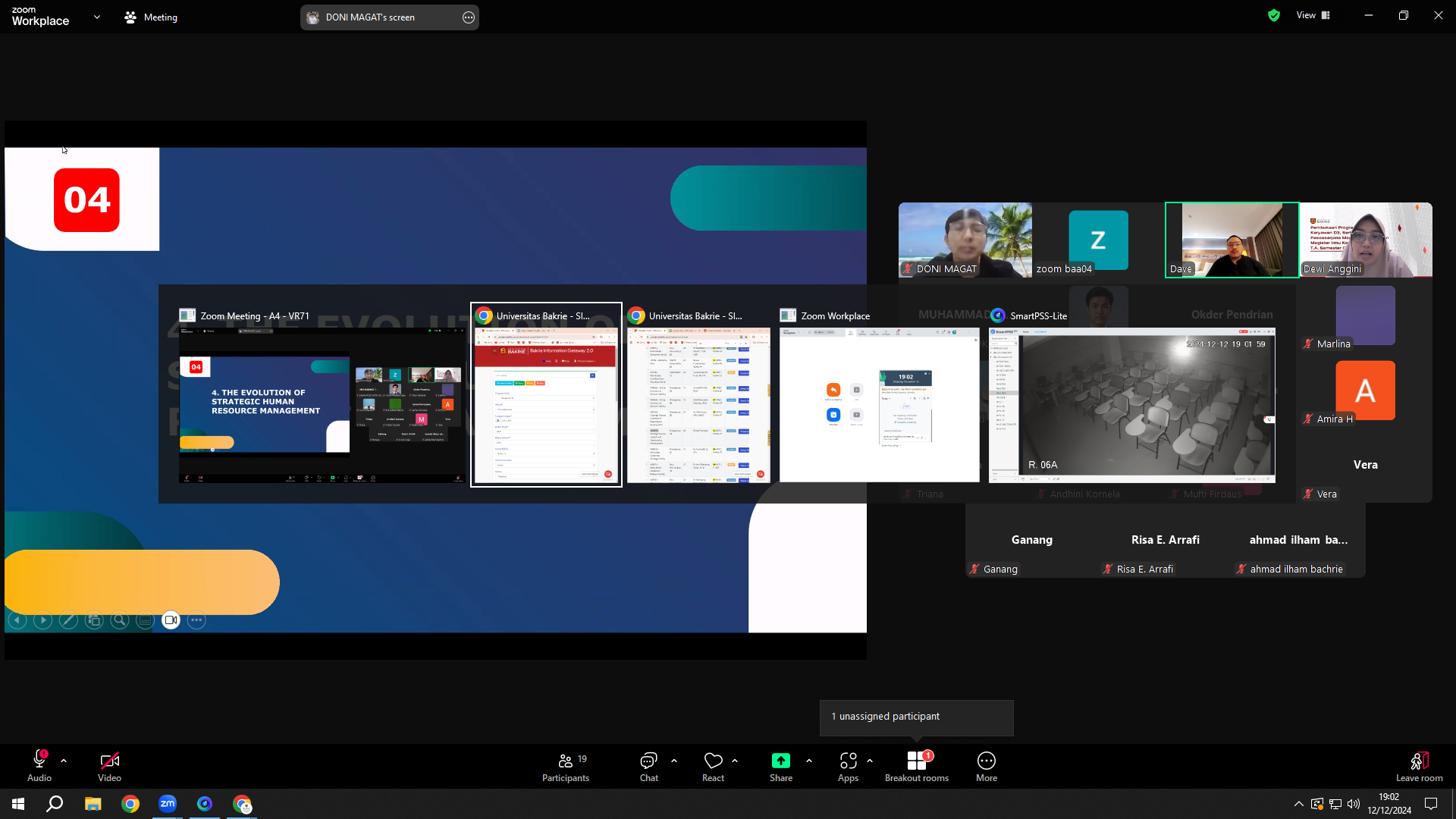Image resolution: width=1456 pixels, height=819 pixels.
Task: Open Google Chrome from the taskbar
Action: pos(130,804)
